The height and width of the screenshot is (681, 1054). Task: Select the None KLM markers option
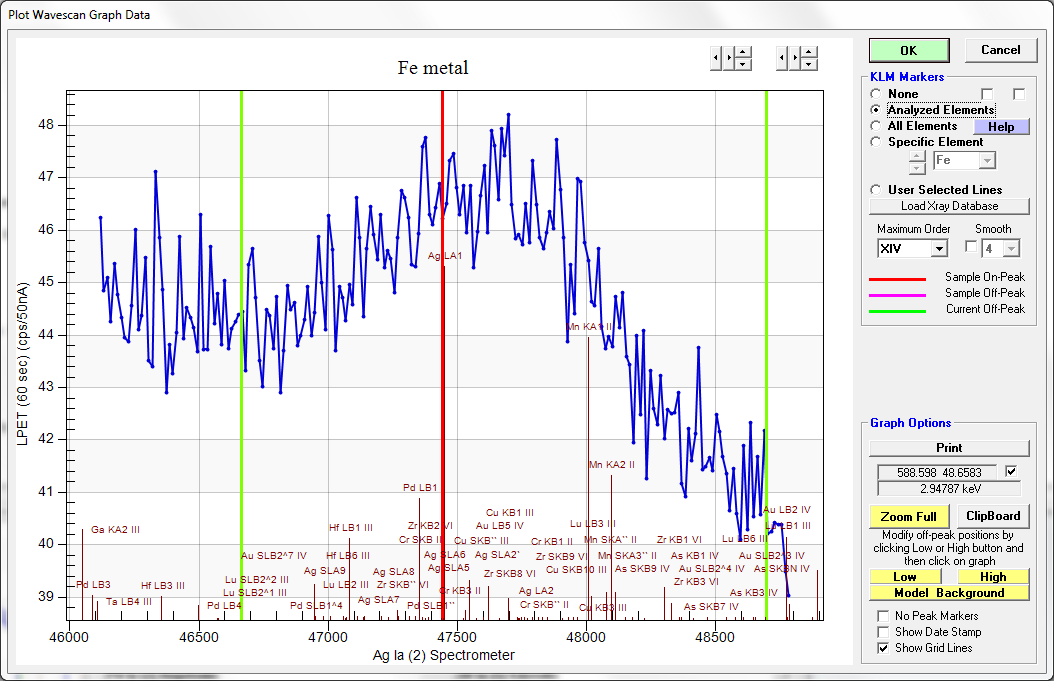tap(877, 94)
